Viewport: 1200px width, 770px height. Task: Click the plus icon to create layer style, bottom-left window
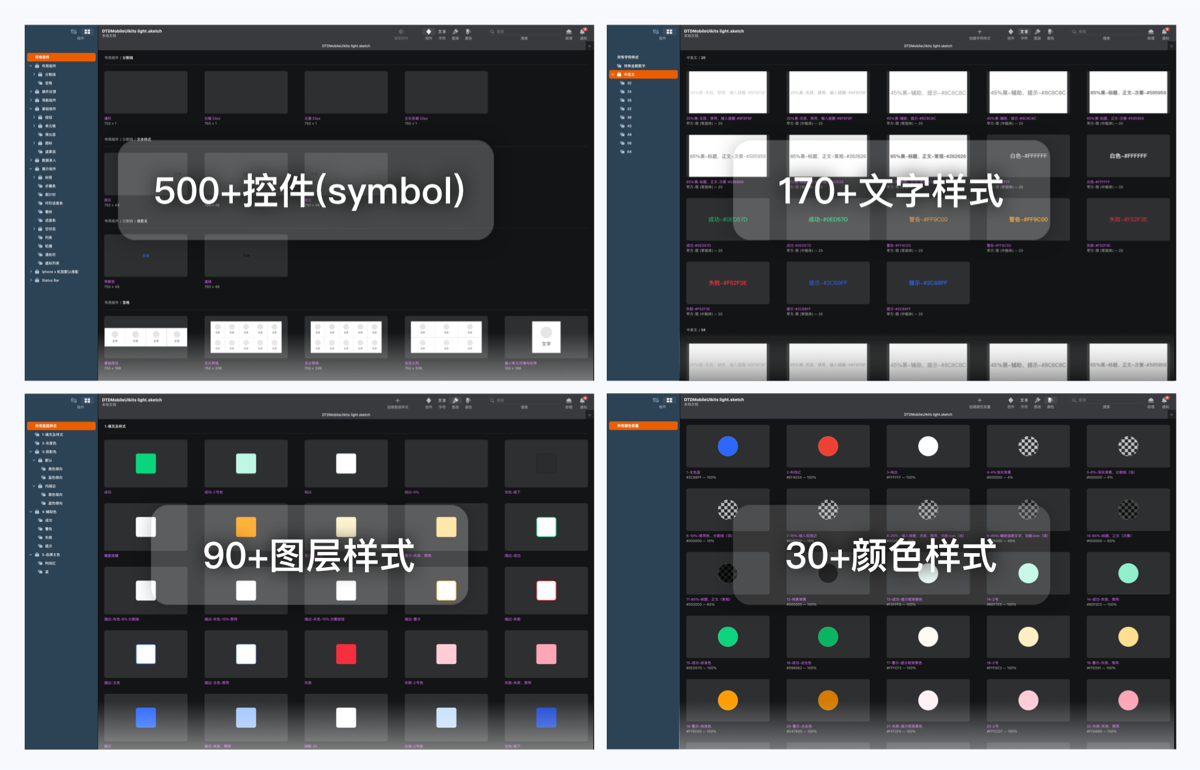[x=398, y=401]
